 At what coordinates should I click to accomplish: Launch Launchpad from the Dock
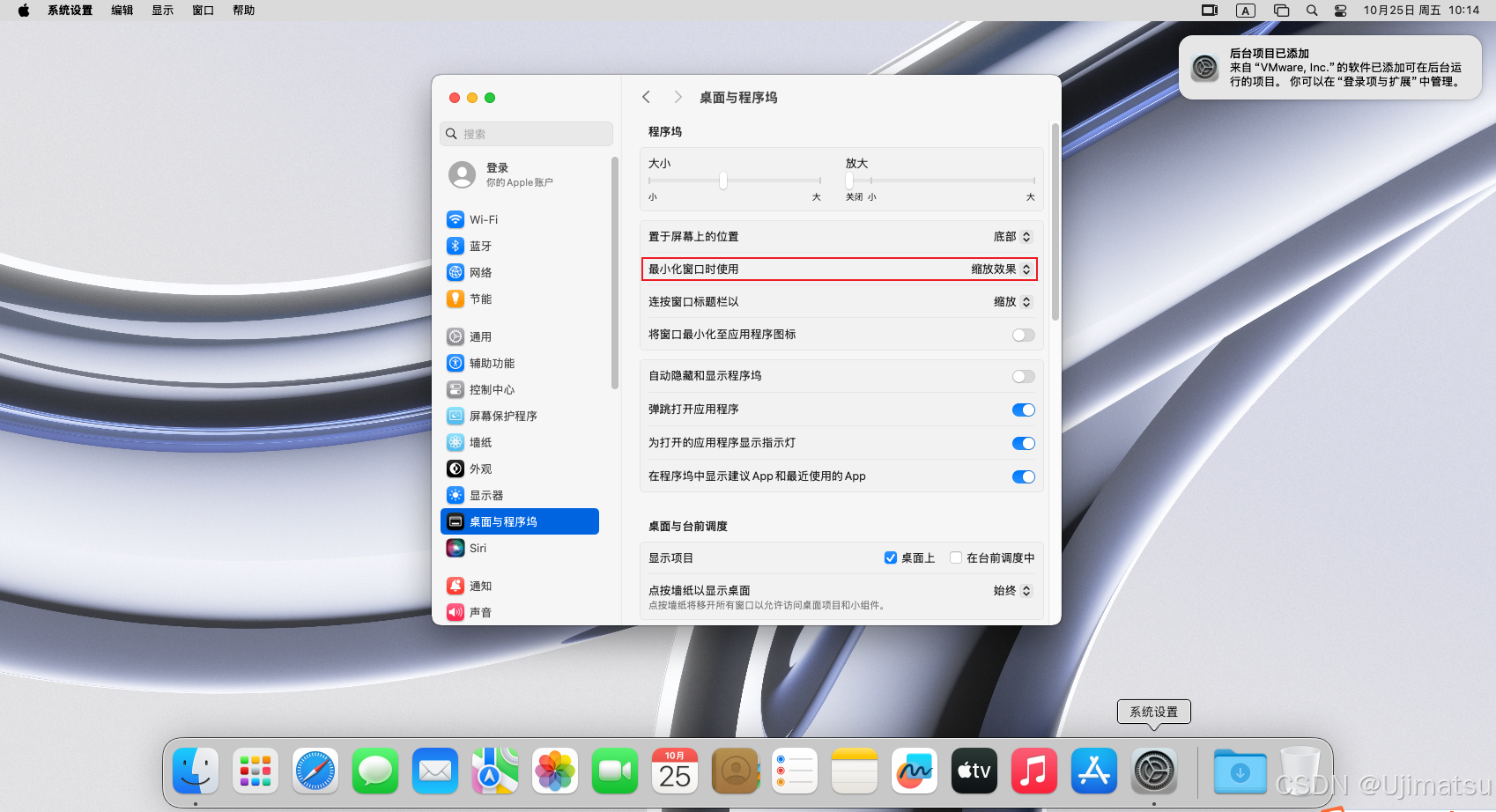click(x=256, y=771)
